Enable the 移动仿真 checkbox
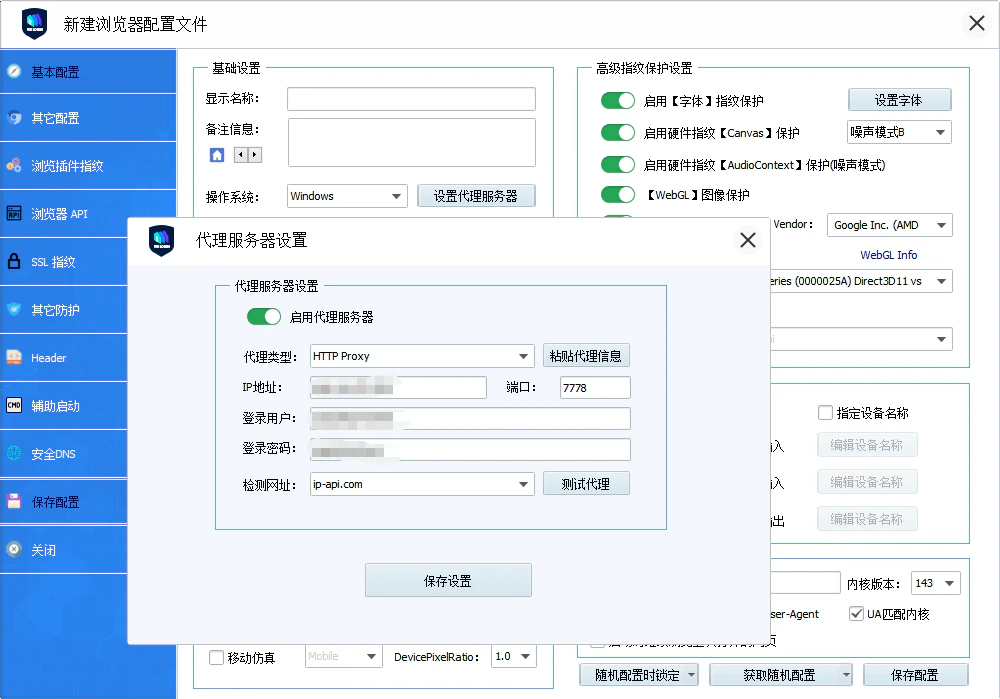1000x699 pixels. point(215,656)
